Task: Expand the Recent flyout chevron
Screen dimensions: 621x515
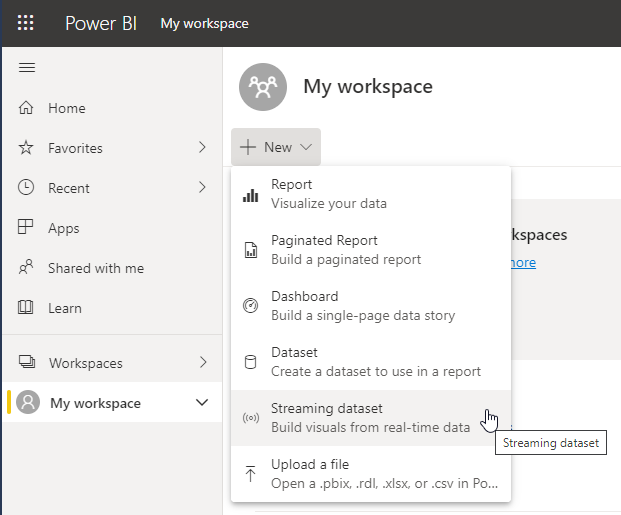Action: (202, 187)
